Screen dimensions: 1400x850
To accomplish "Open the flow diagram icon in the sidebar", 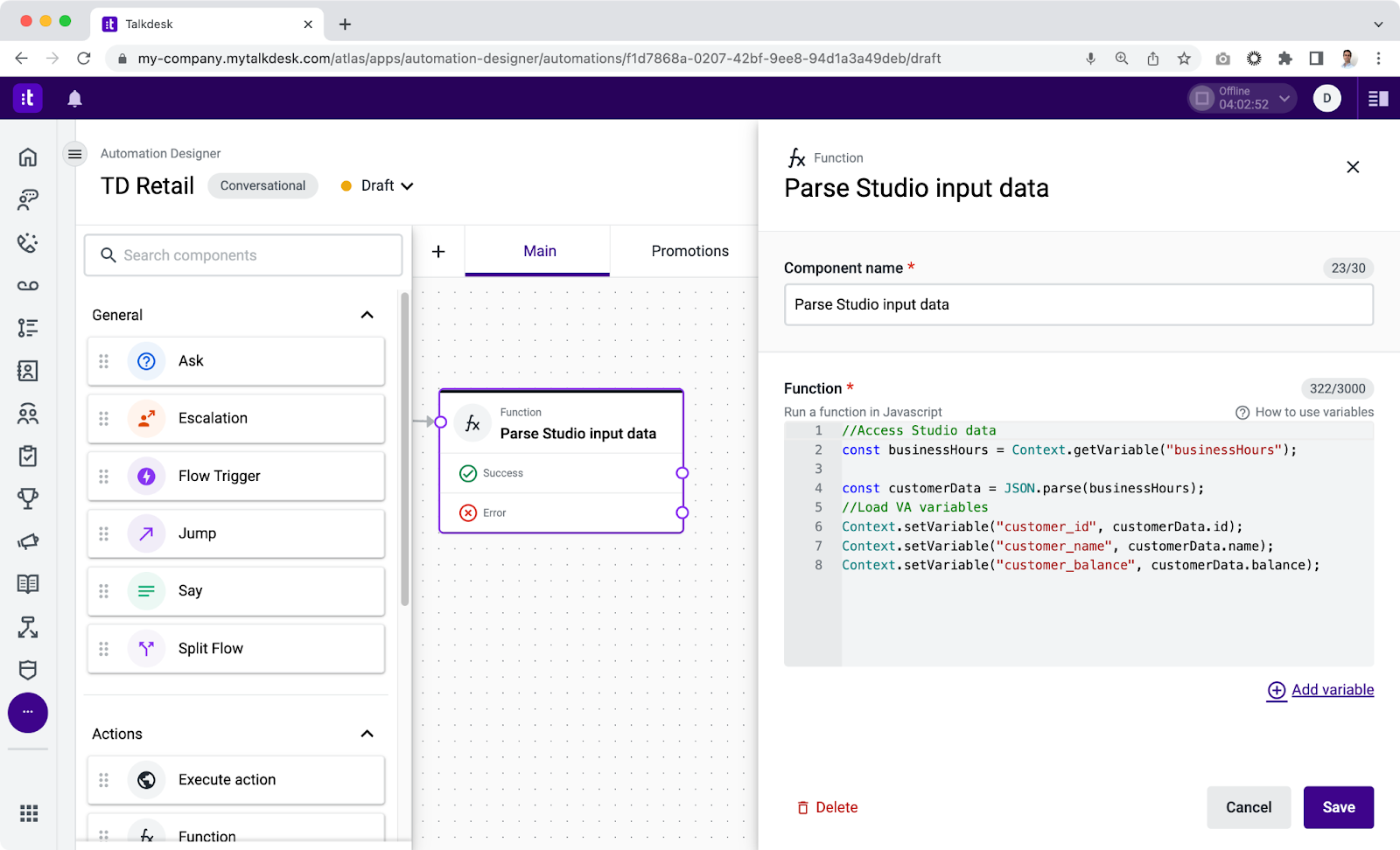I will 28,627.
